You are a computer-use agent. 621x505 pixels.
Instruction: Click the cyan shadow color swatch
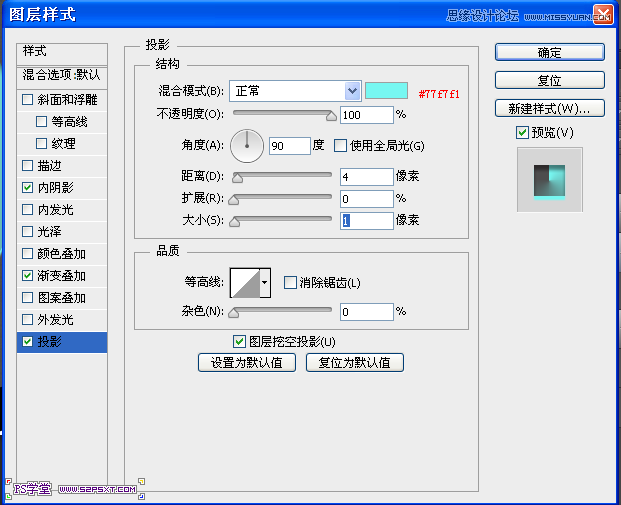[x=386, y=90]
